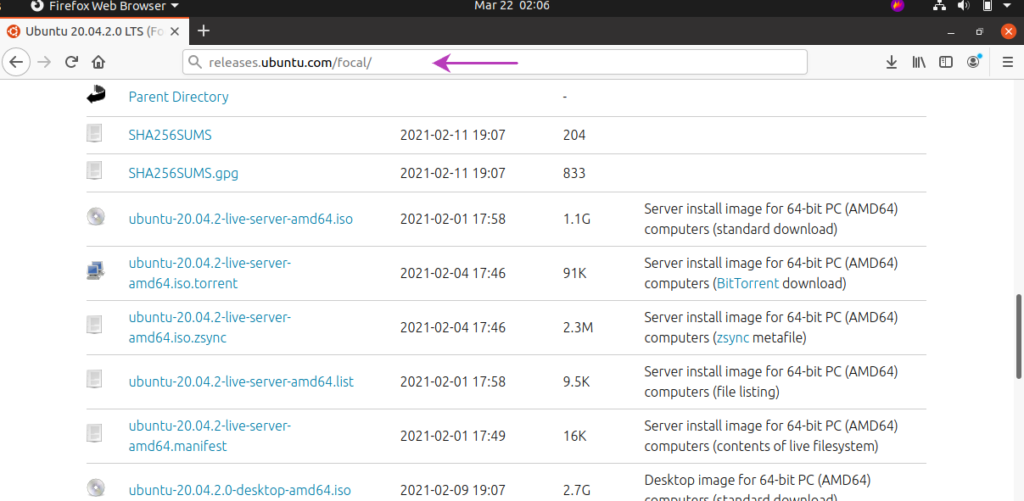The image size is (1024, 501).
Task: Click disc icon for desktop-amd64.iso
Action: (x=95, y=487)
